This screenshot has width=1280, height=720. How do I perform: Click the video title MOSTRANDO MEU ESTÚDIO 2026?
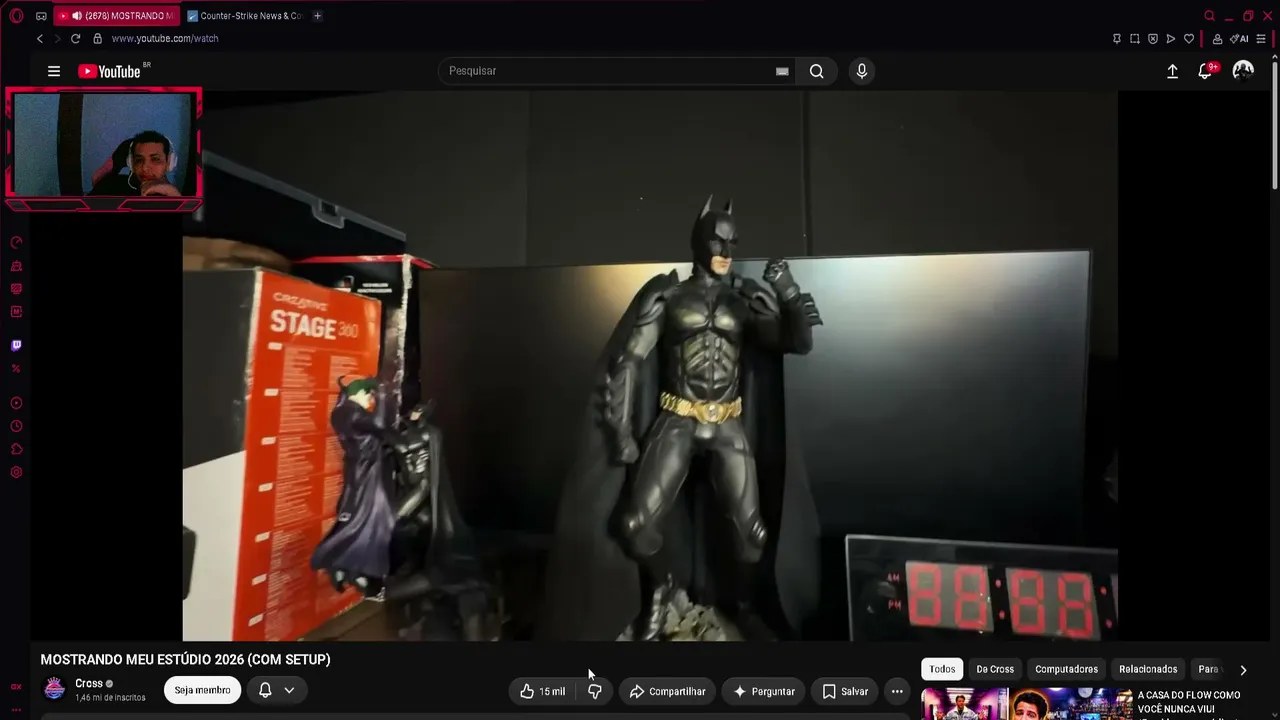185,660
